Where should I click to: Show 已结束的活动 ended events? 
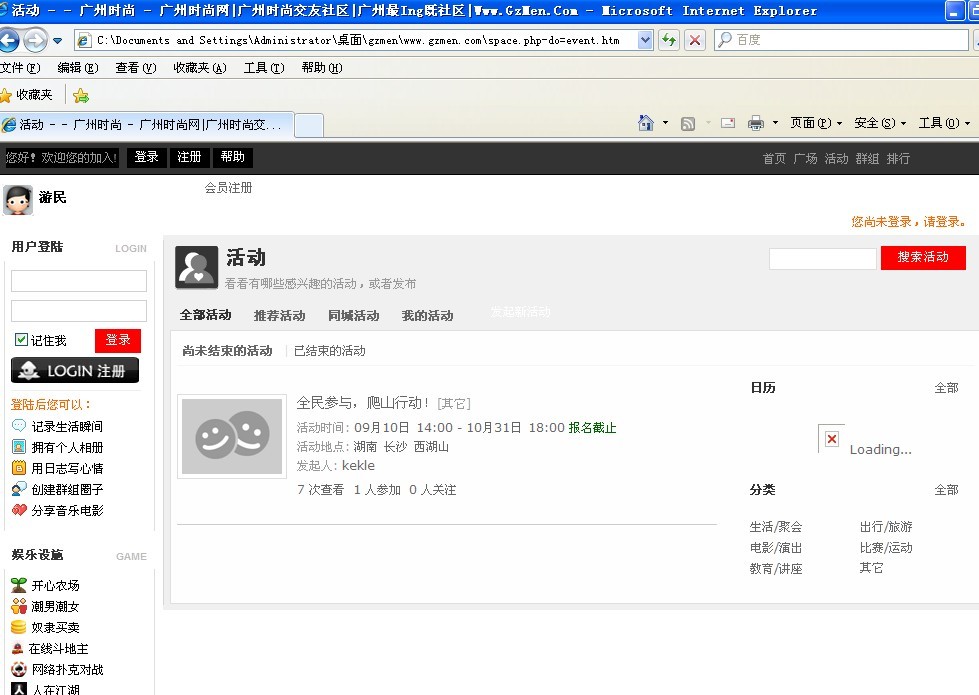pos(330,351)
